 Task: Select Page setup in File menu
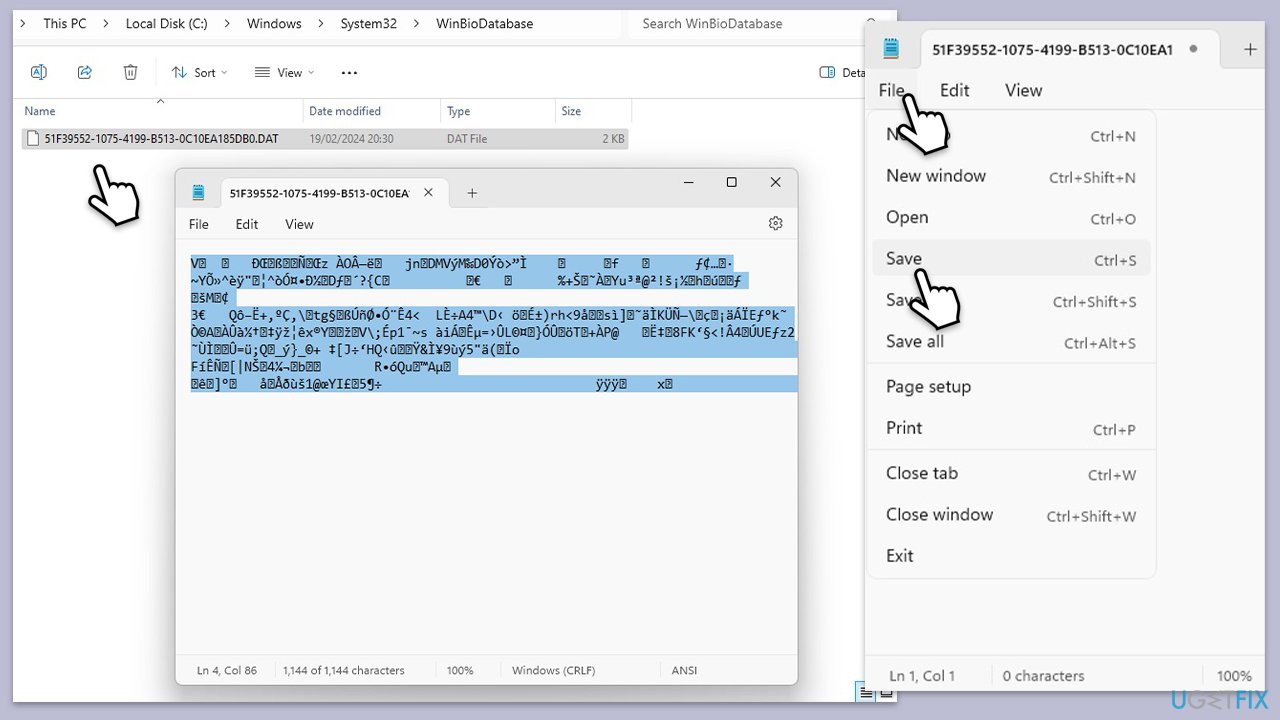(x=928, y=387)
